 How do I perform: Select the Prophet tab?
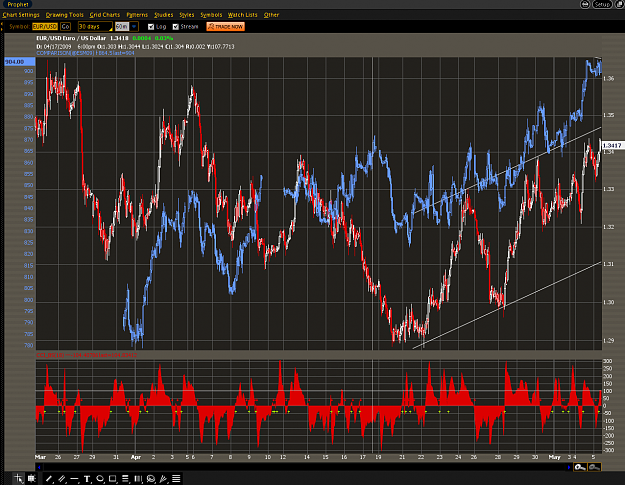18,4
